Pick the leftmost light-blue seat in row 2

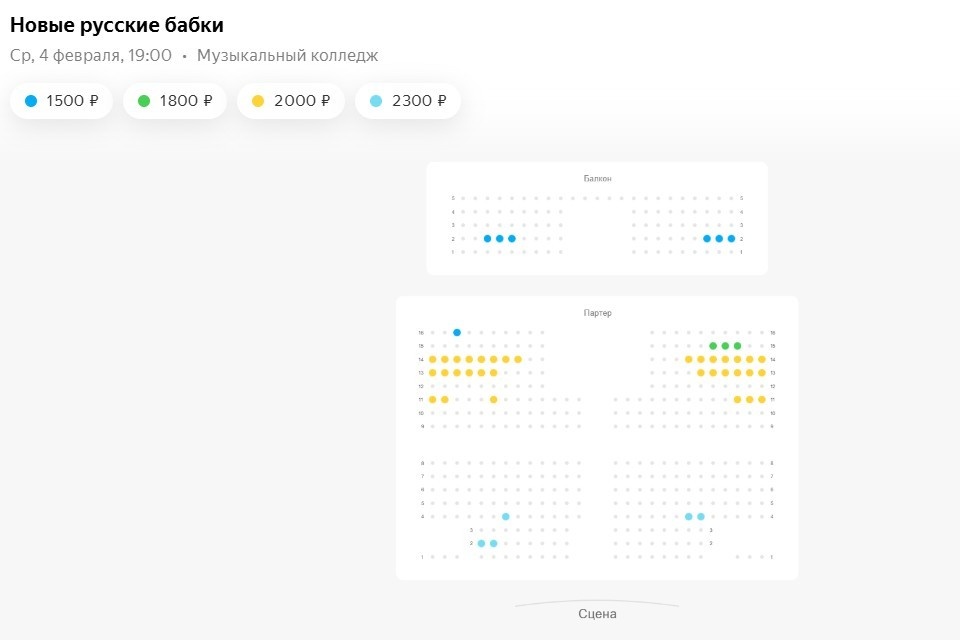tap(481, 543)
